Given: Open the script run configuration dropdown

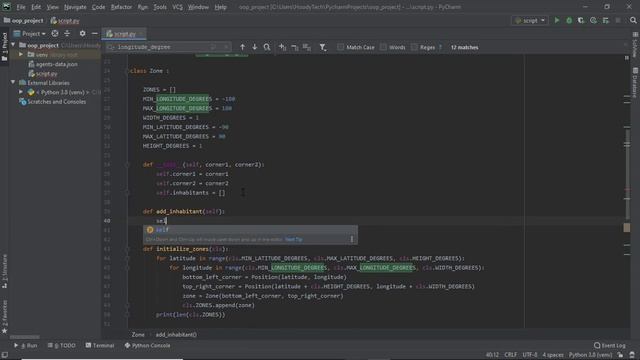Looking at the screenshot, I should (x=529, y=20).
